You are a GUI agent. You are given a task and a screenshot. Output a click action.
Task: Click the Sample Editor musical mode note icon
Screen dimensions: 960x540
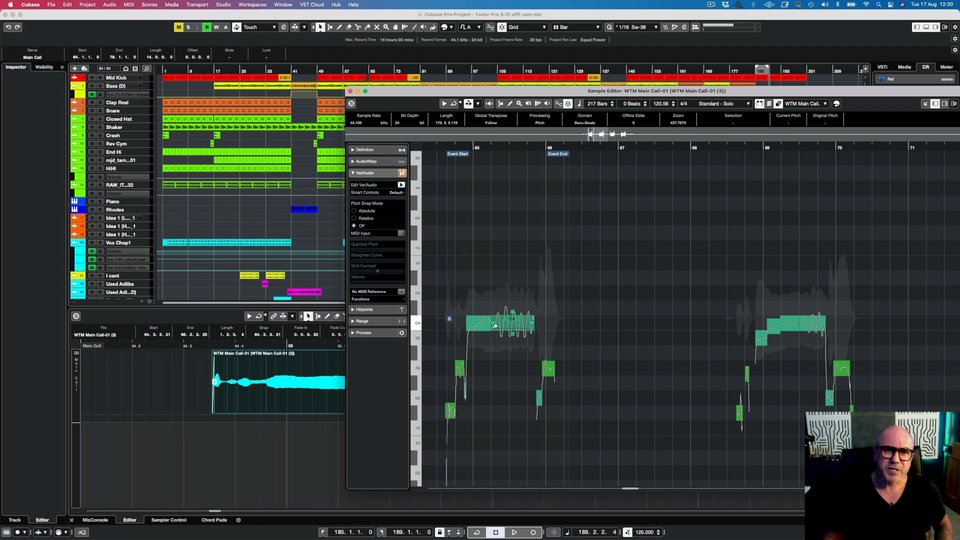pyautogui.click(x=579, y=103)
